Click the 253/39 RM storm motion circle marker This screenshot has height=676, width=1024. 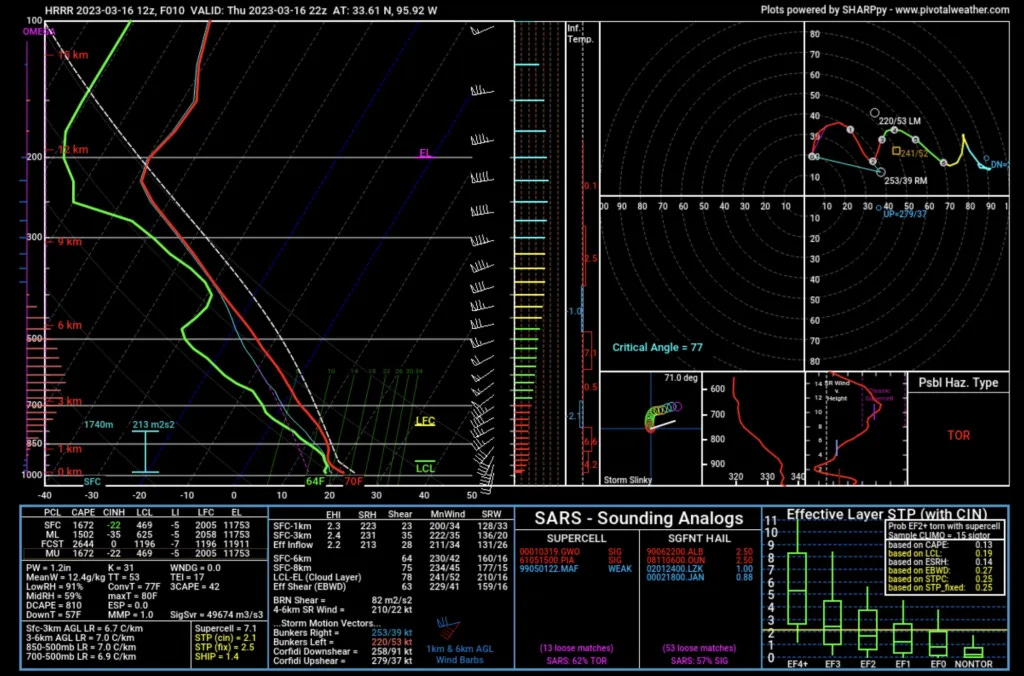coord(881,172)
